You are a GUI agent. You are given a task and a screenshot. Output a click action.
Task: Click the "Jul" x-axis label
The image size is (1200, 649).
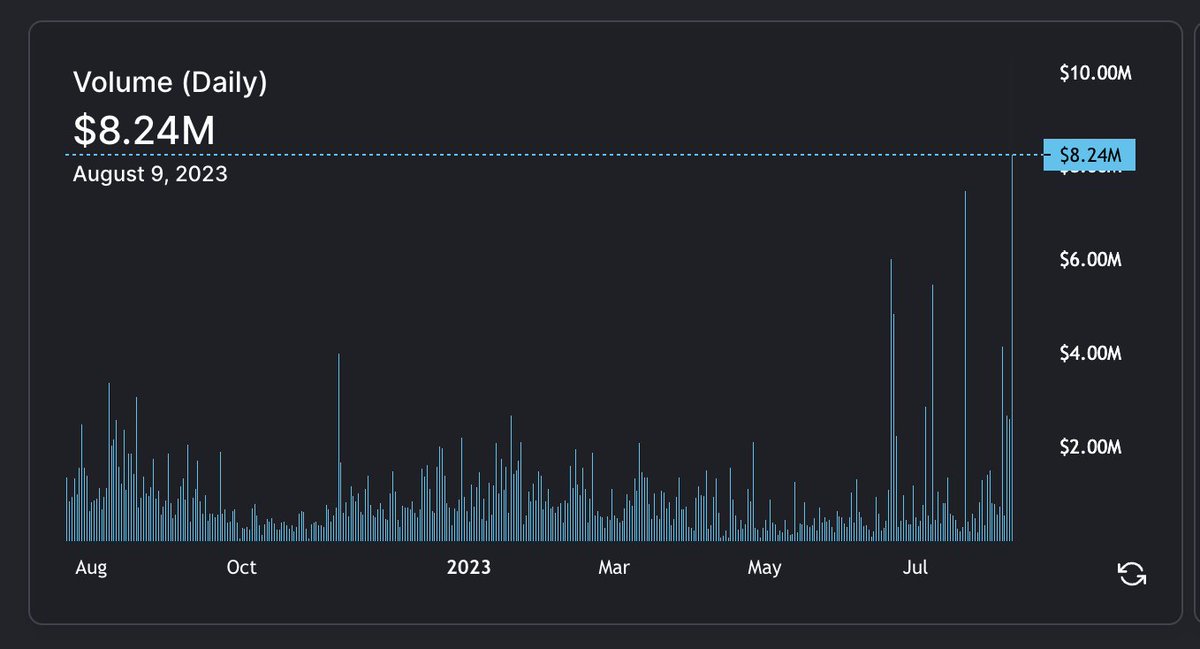pos(915,567)
